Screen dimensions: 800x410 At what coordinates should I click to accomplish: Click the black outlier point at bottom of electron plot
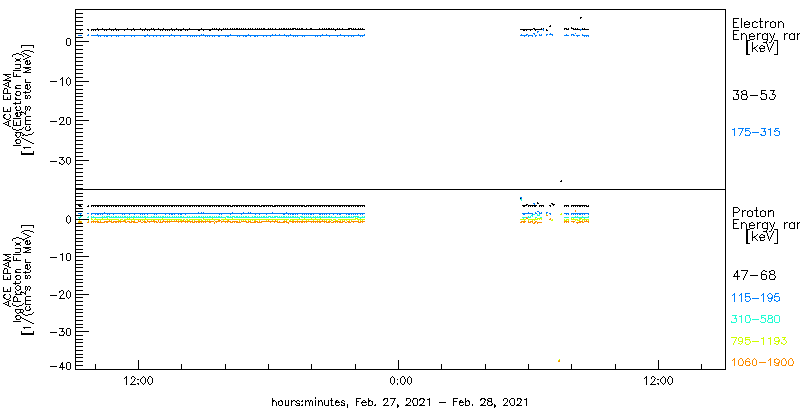click(561, 181)
